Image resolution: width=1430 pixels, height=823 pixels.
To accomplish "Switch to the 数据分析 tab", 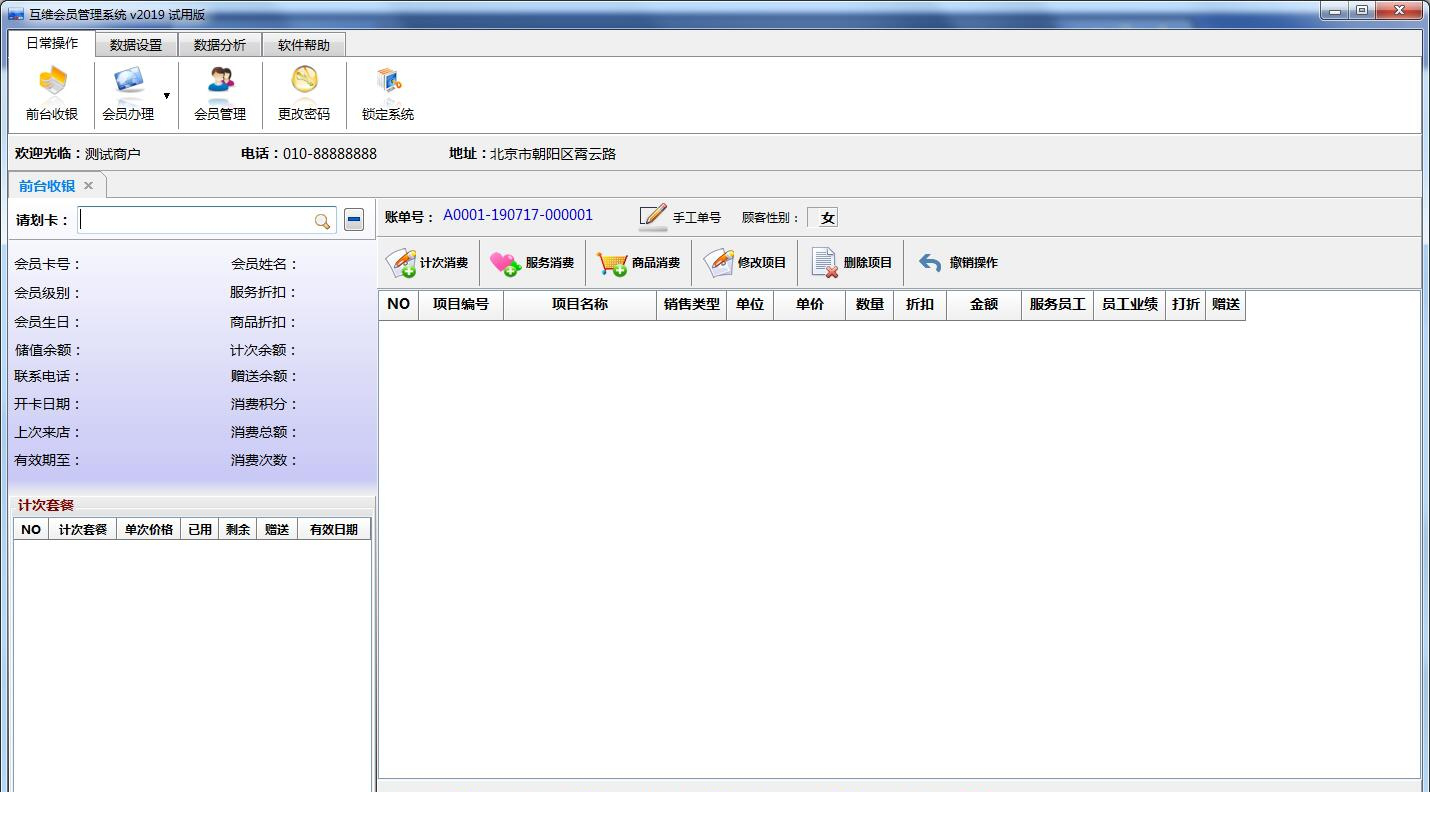I will (x=220, y=45).
